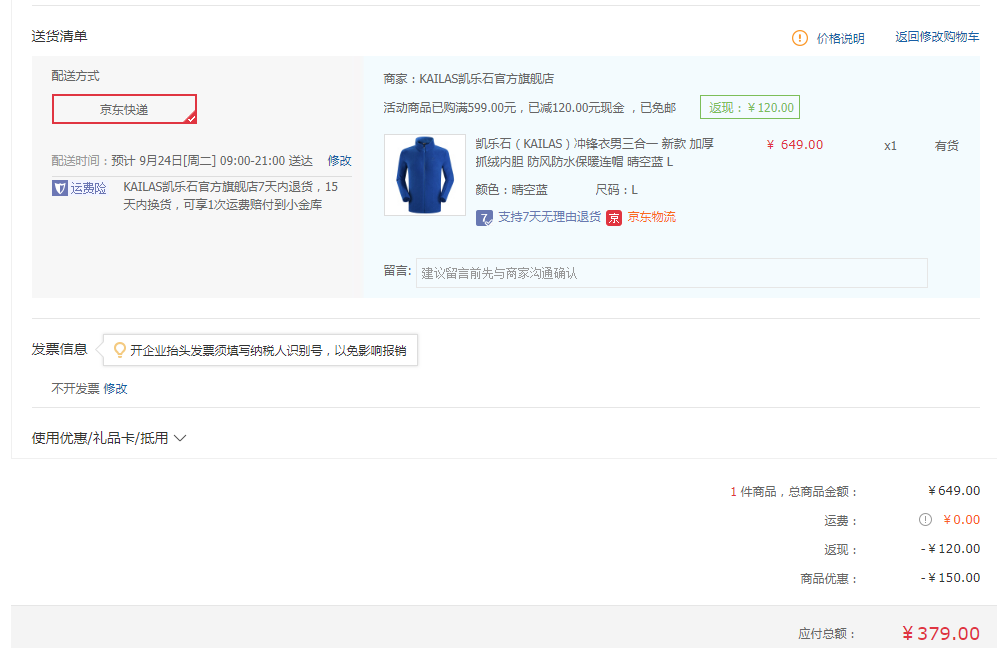Click the orange price explanation warning icon
Viewport: 997px width, 648px height.
tap(799, 38)
